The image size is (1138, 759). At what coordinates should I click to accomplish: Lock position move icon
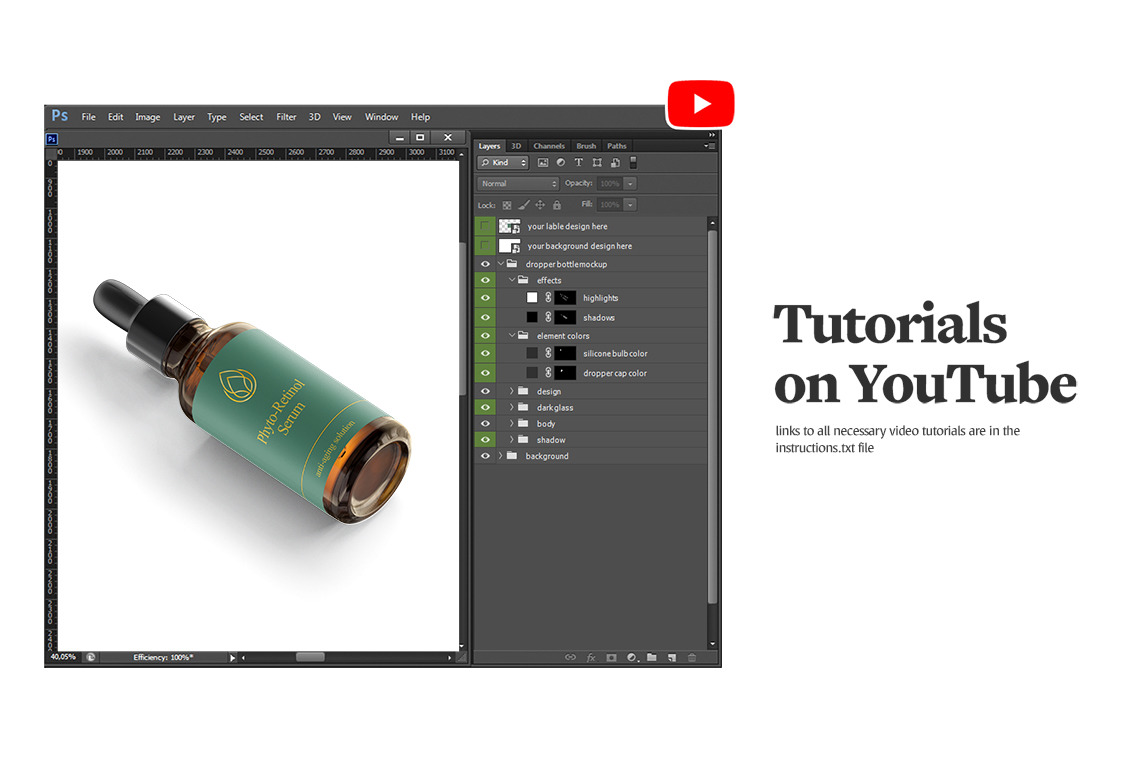540,205
